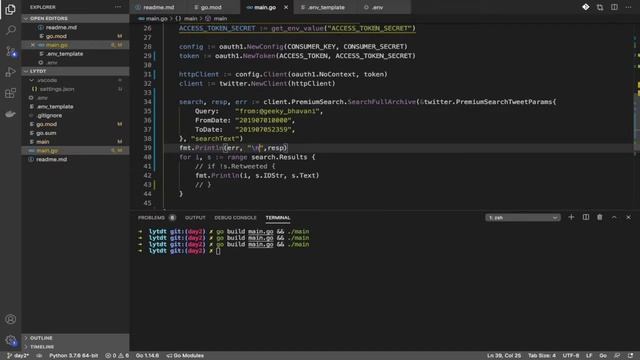The height and width of the screenshot is (360, 640).
Task: Expand the Timeline section
Action: 76,347
